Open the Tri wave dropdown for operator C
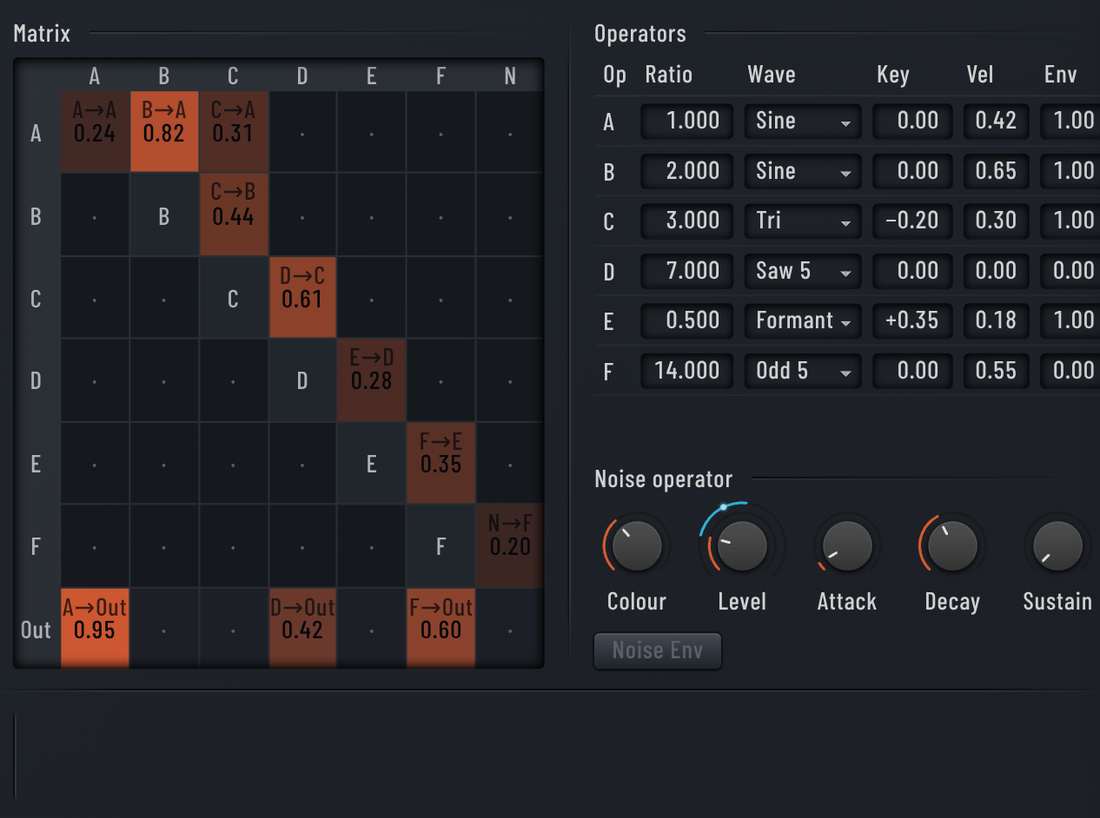This screenshot has width=1100, height=818. pos(803,221)
